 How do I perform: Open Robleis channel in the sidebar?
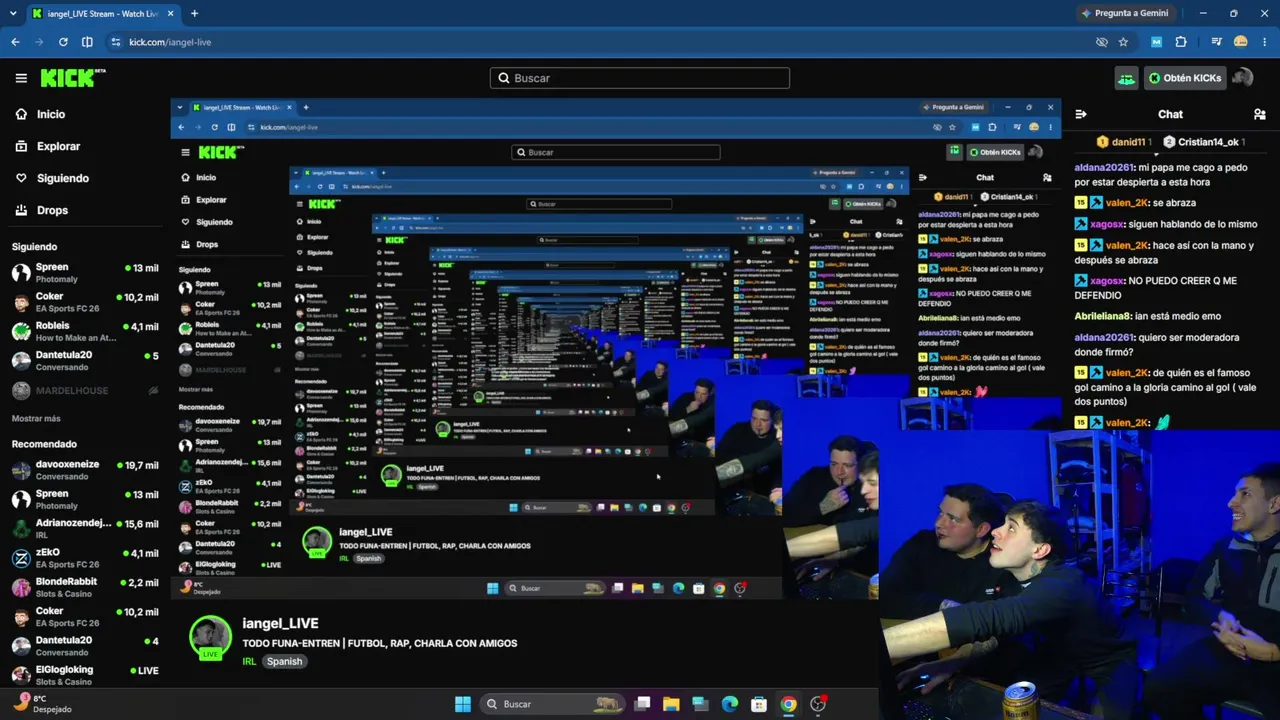tap(85, 331)
